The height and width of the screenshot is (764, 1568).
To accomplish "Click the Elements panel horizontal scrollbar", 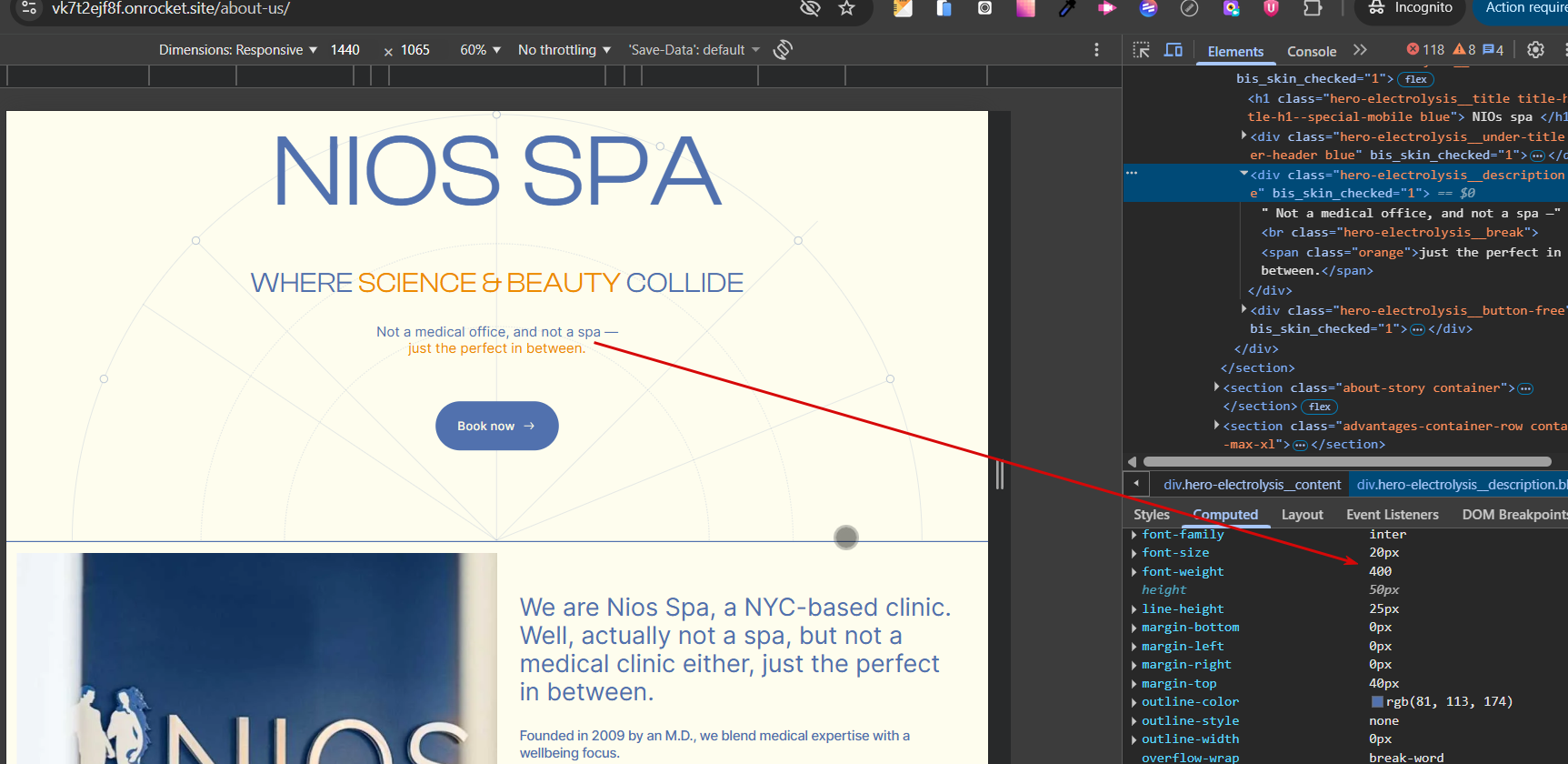I will 1347,461.
